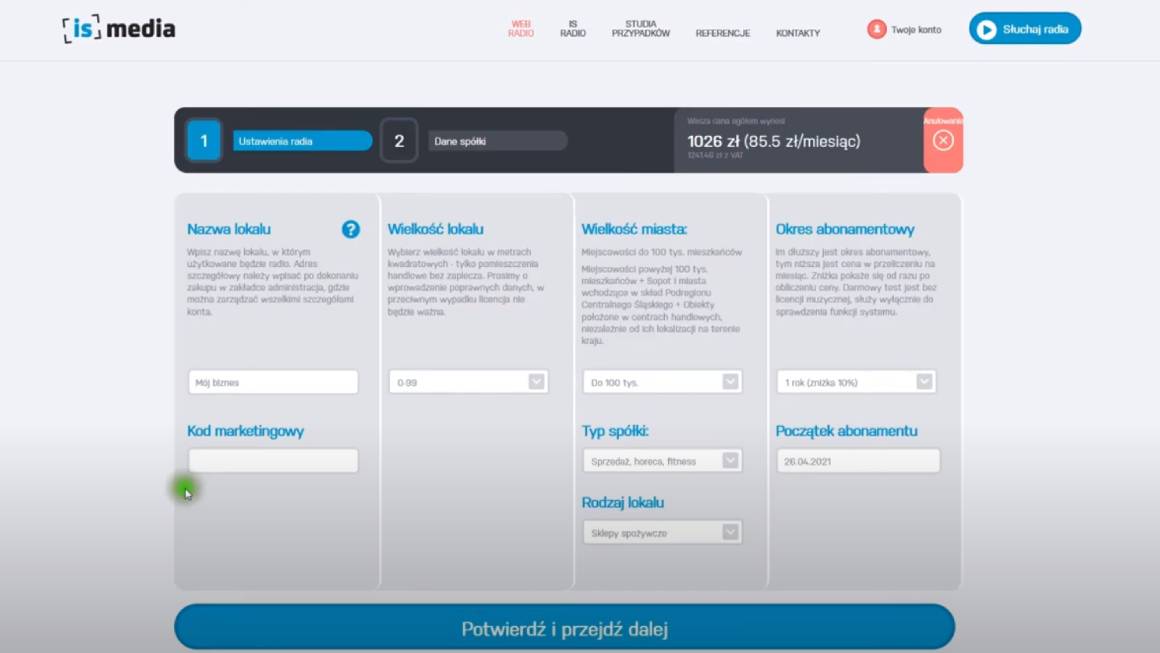Open the Typ spółki dropdown
The image size is (1160, 653).
coord(662,461)
